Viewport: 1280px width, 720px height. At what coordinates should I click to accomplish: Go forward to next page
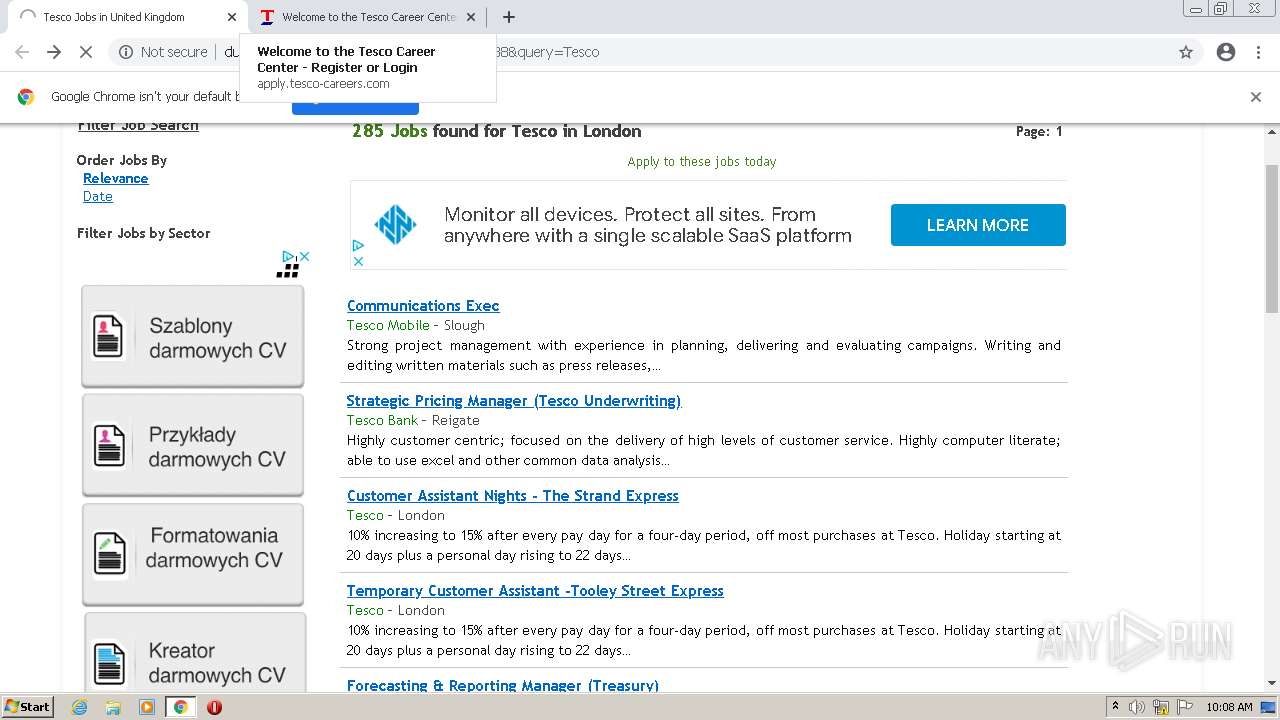(54, 52)
